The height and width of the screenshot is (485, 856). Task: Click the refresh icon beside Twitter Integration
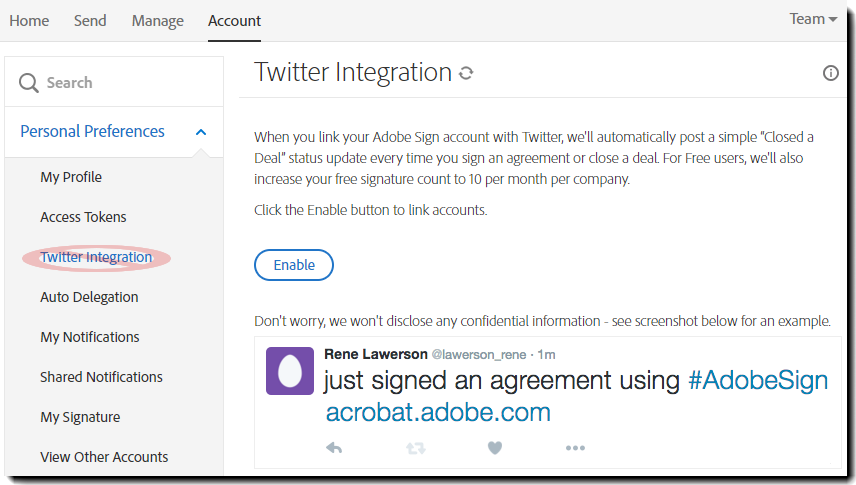tap(466, 73)
